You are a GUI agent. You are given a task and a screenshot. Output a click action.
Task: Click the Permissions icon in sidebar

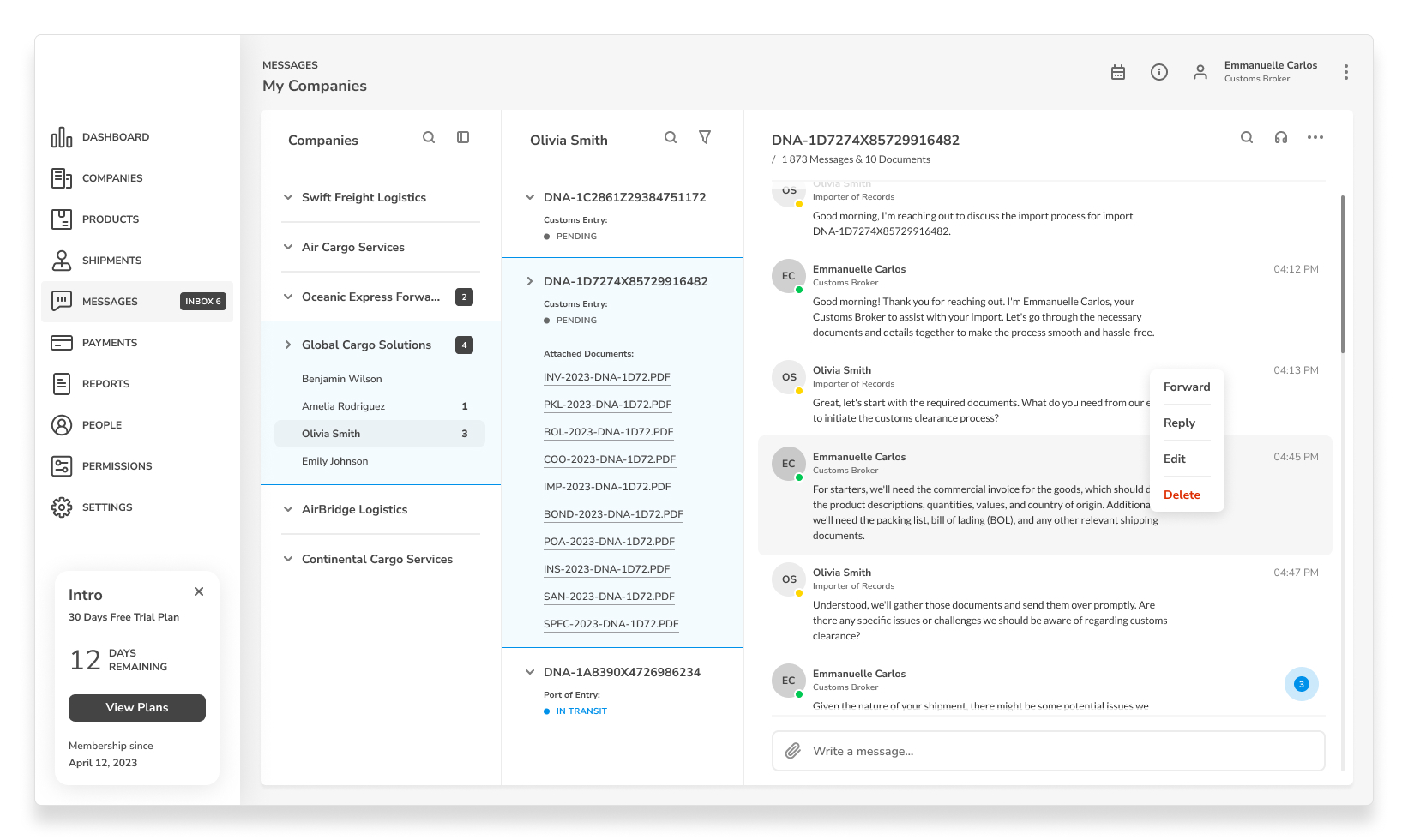tap(62, 466)
